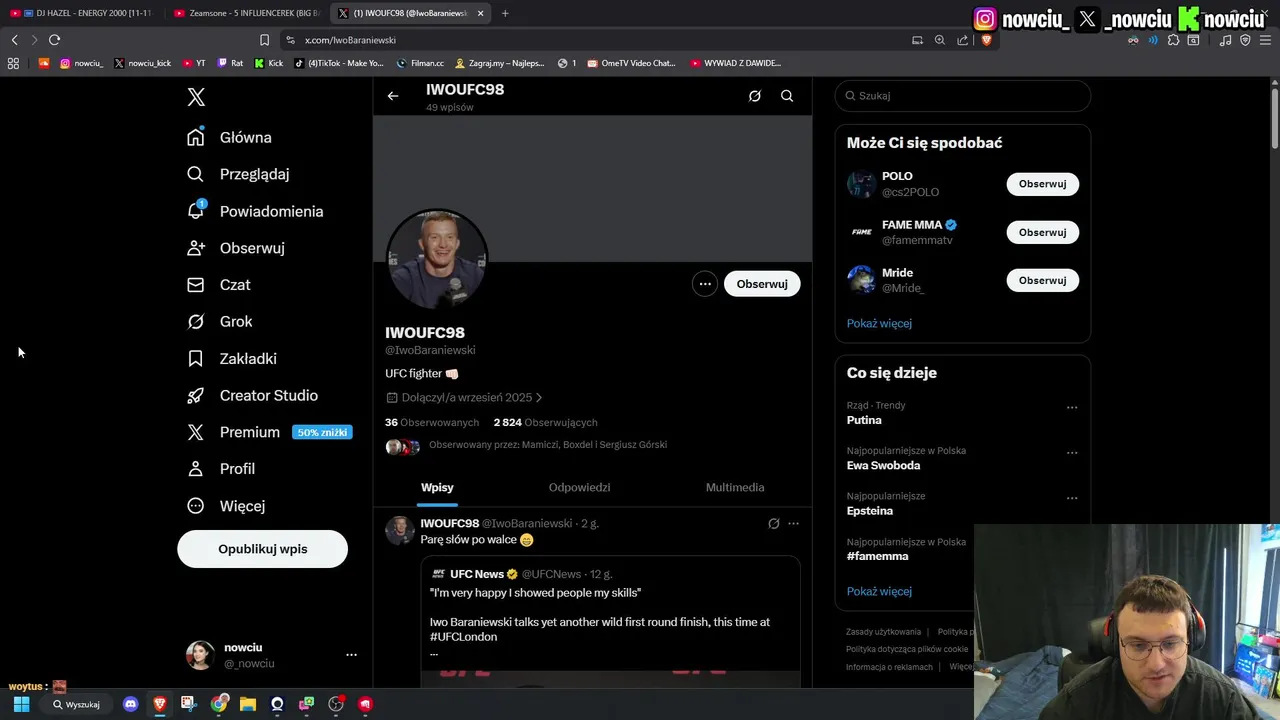The height and width of the screenshot is (720, 1280).
Task: Open Grok from the sidebar
Action: (x=220, y=321)
